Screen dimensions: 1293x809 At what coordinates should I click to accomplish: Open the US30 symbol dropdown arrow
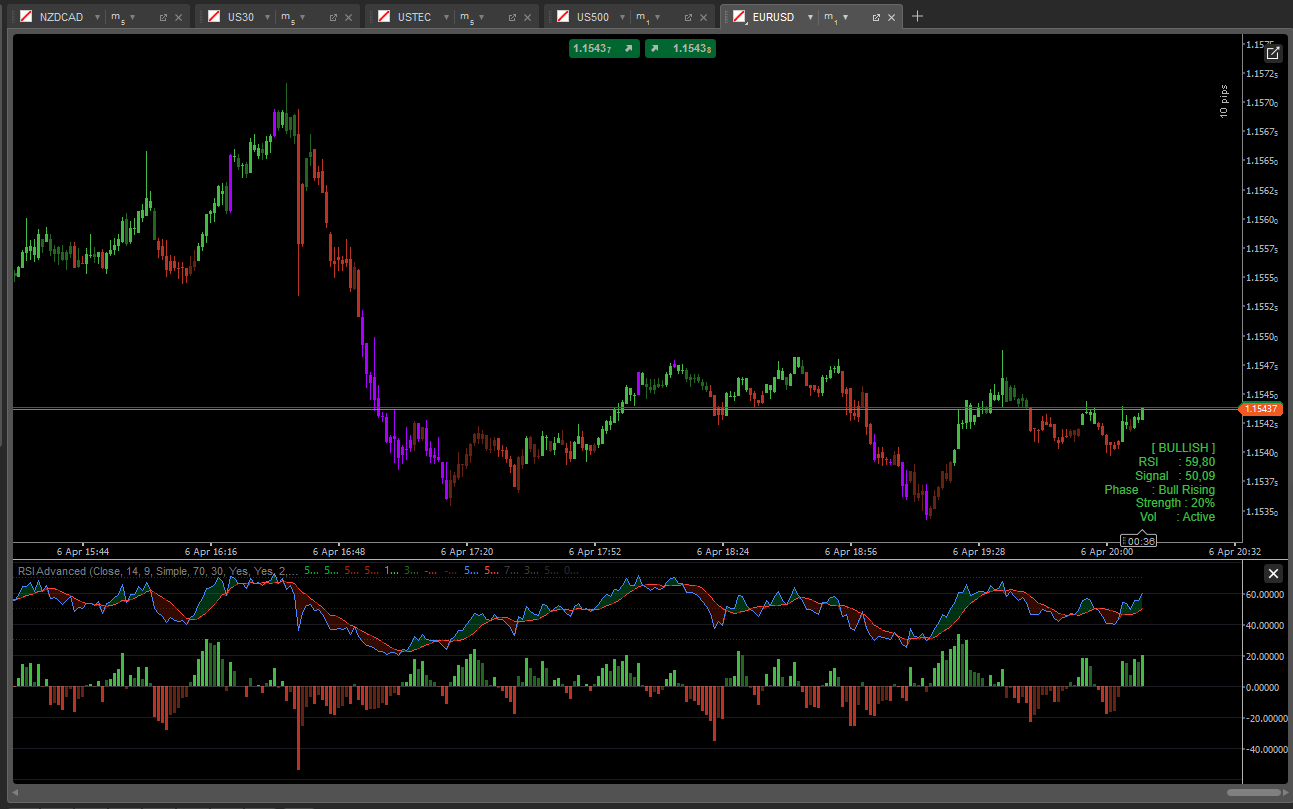(x=267, y=17)
